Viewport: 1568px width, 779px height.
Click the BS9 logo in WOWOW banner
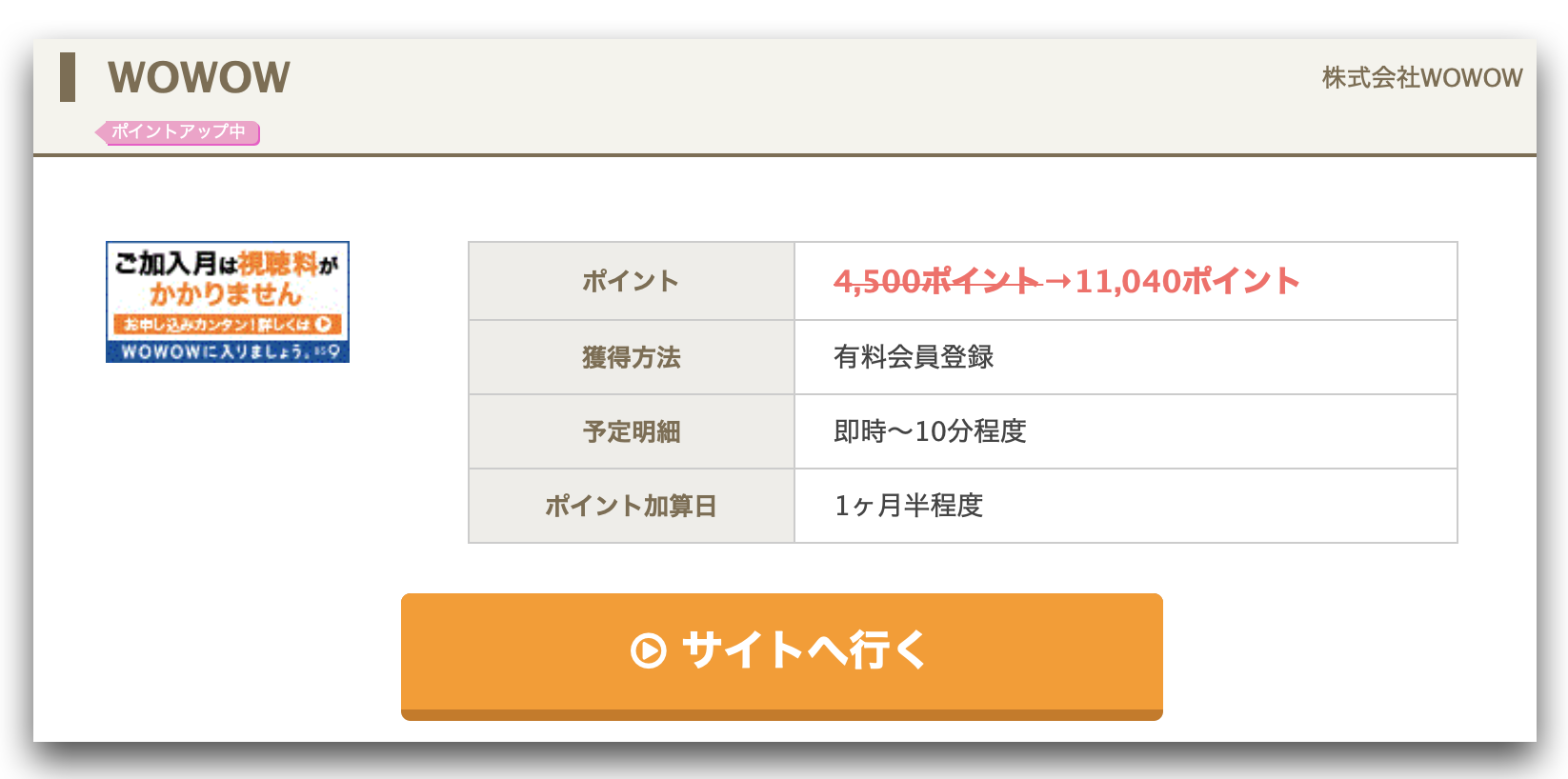click(327, 351)
